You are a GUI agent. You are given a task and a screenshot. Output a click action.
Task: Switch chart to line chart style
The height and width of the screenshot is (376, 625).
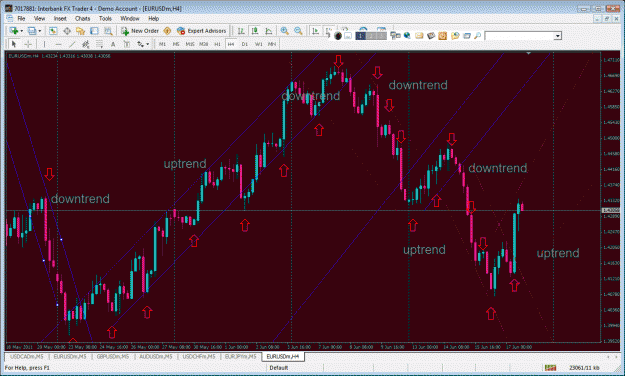click(269, 31)
